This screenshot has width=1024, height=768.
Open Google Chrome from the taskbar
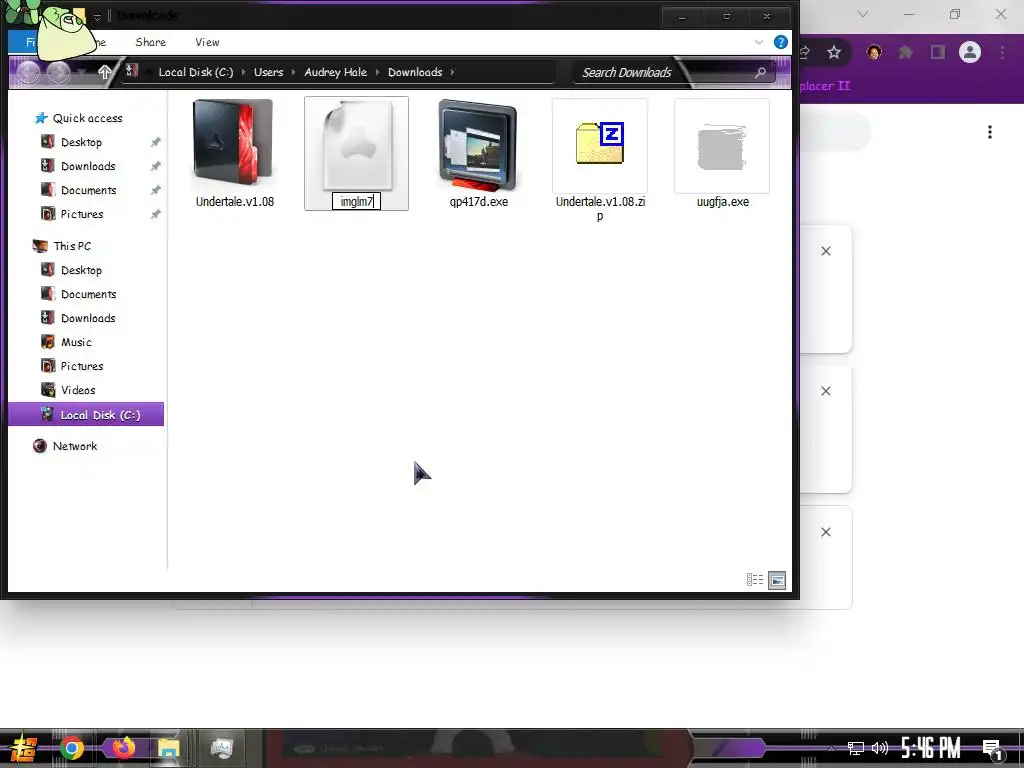(72, 748)
